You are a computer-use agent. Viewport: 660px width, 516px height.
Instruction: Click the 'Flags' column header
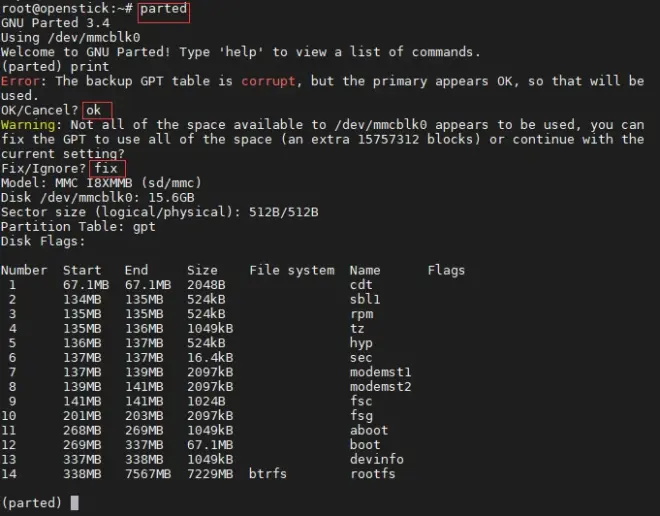[446, 270]
